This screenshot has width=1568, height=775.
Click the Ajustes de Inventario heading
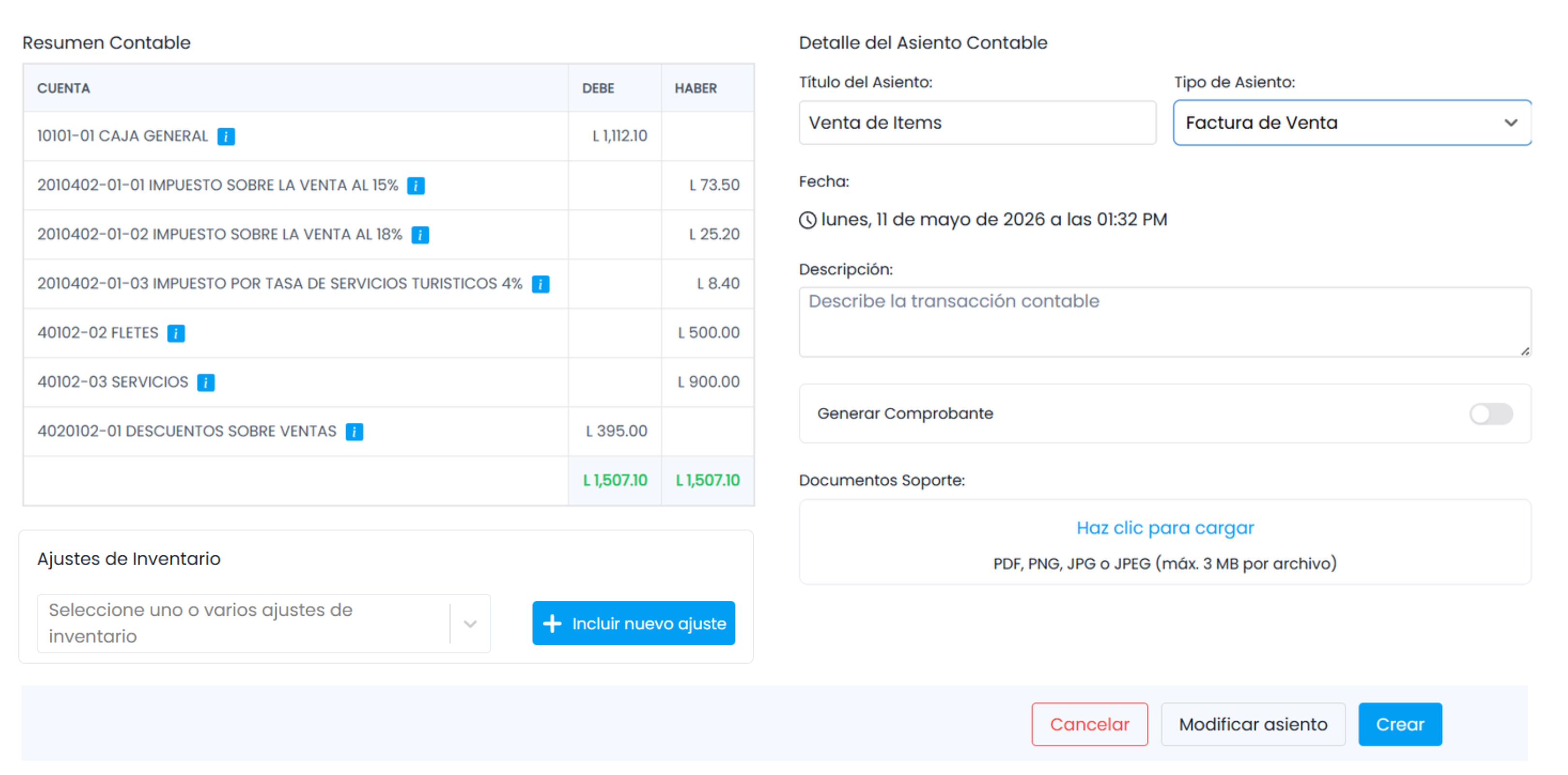(x=129, y=560)
